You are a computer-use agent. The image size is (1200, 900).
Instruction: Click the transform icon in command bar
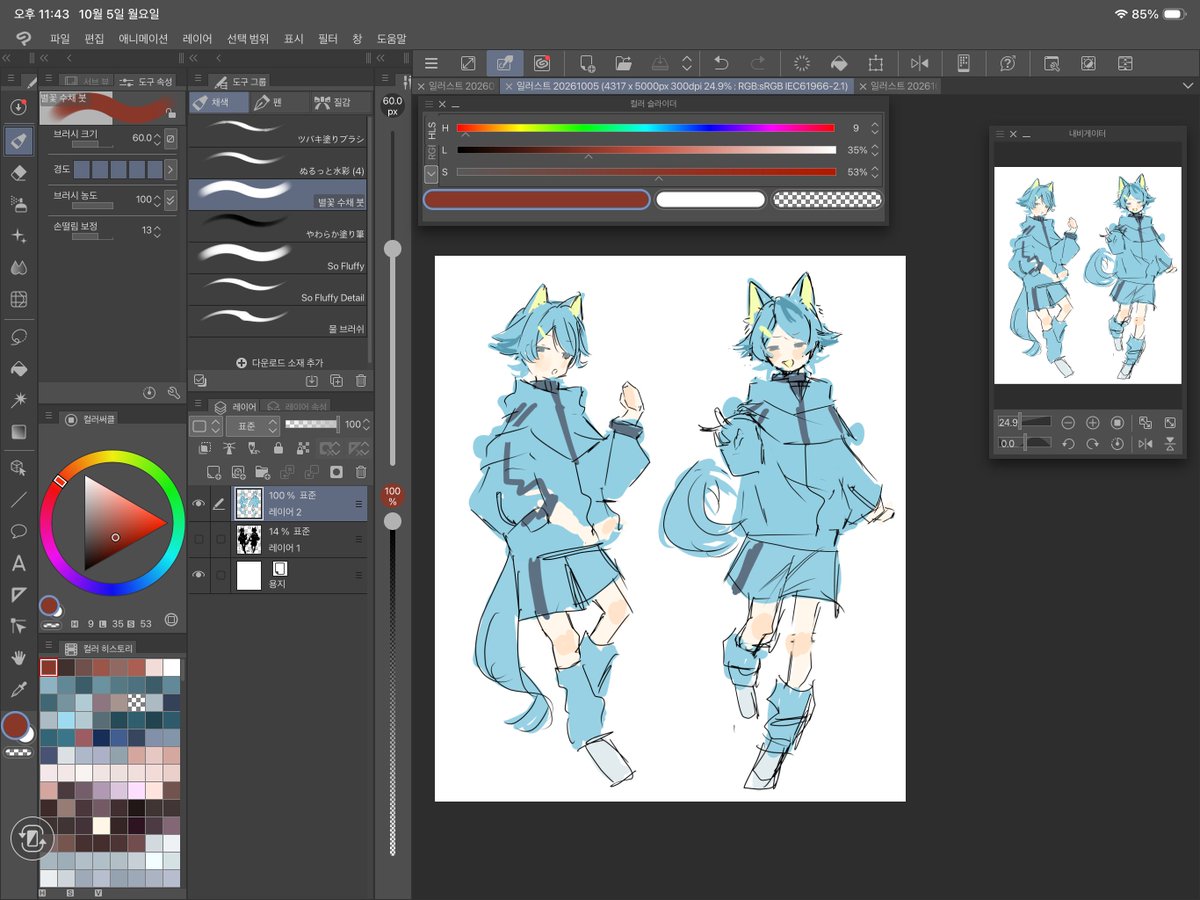point(876,63)
